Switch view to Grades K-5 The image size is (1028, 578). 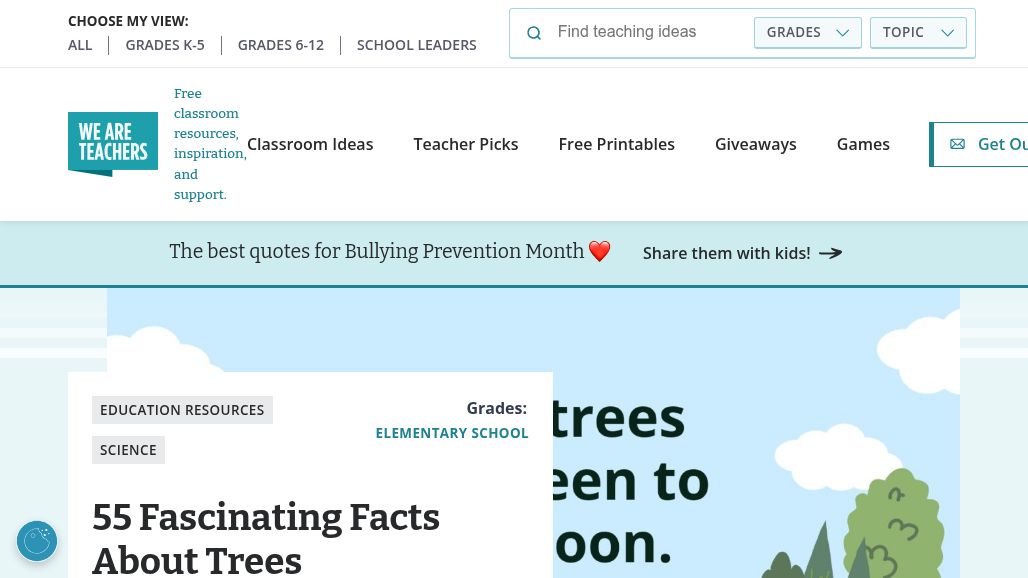tap(165, 45)
